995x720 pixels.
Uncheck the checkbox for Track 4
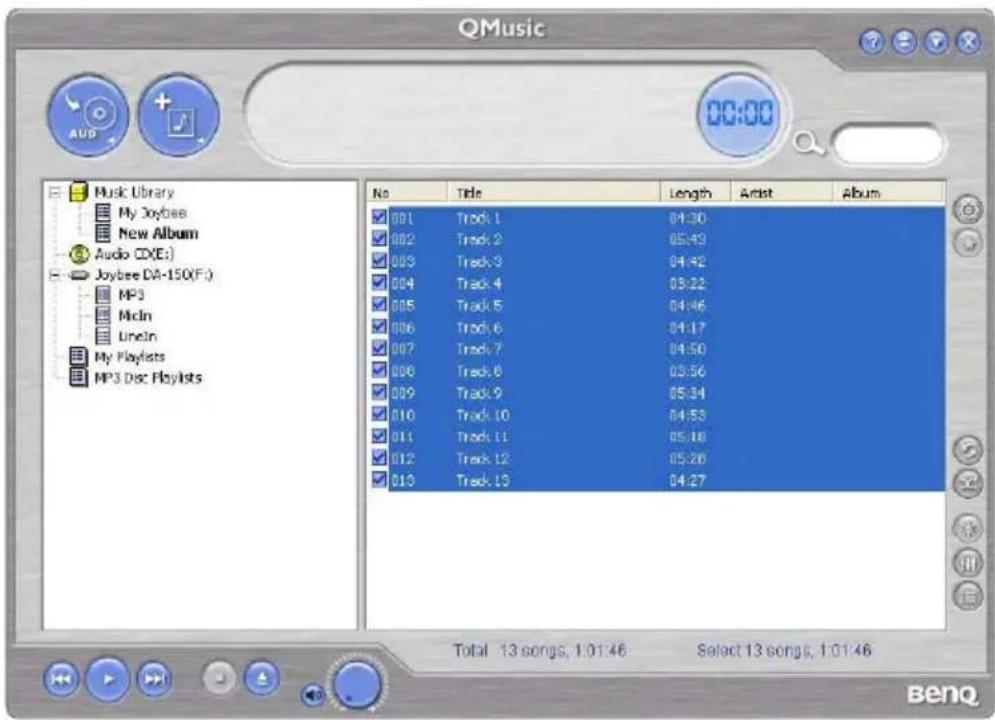click(x=379, y=283)
